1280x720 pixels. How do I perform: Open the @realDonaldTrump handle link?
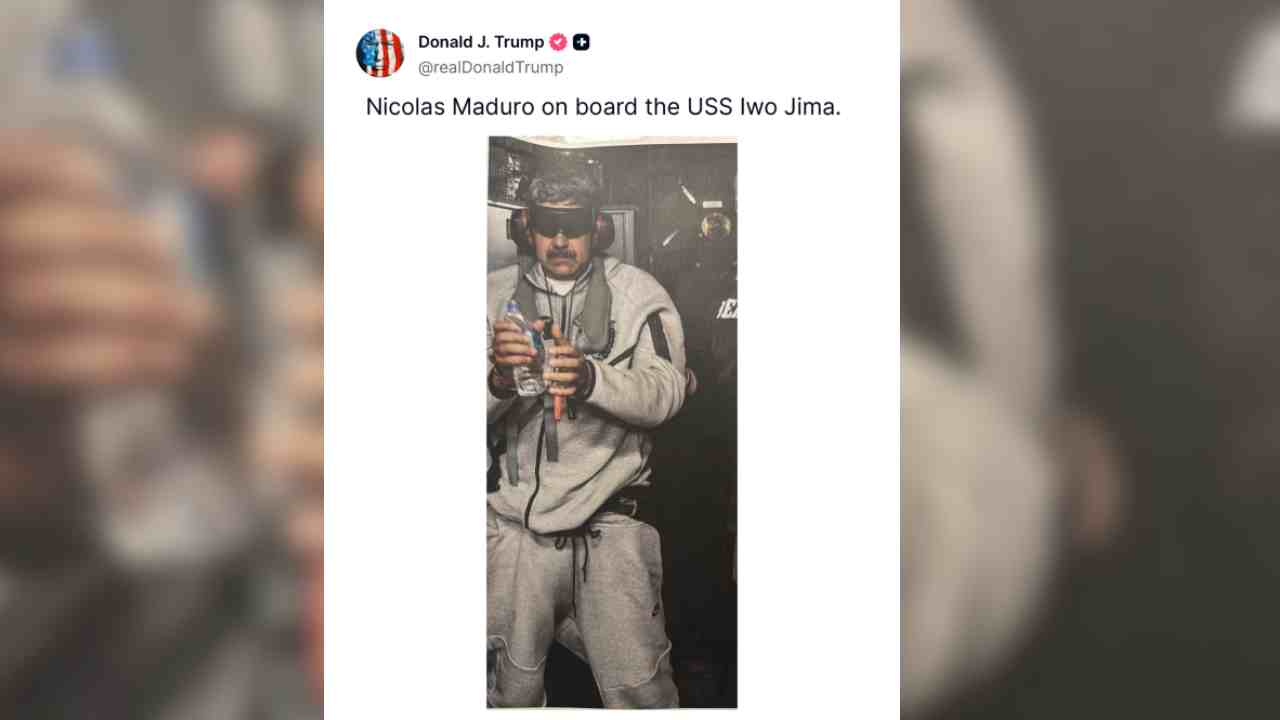[491, 67]
